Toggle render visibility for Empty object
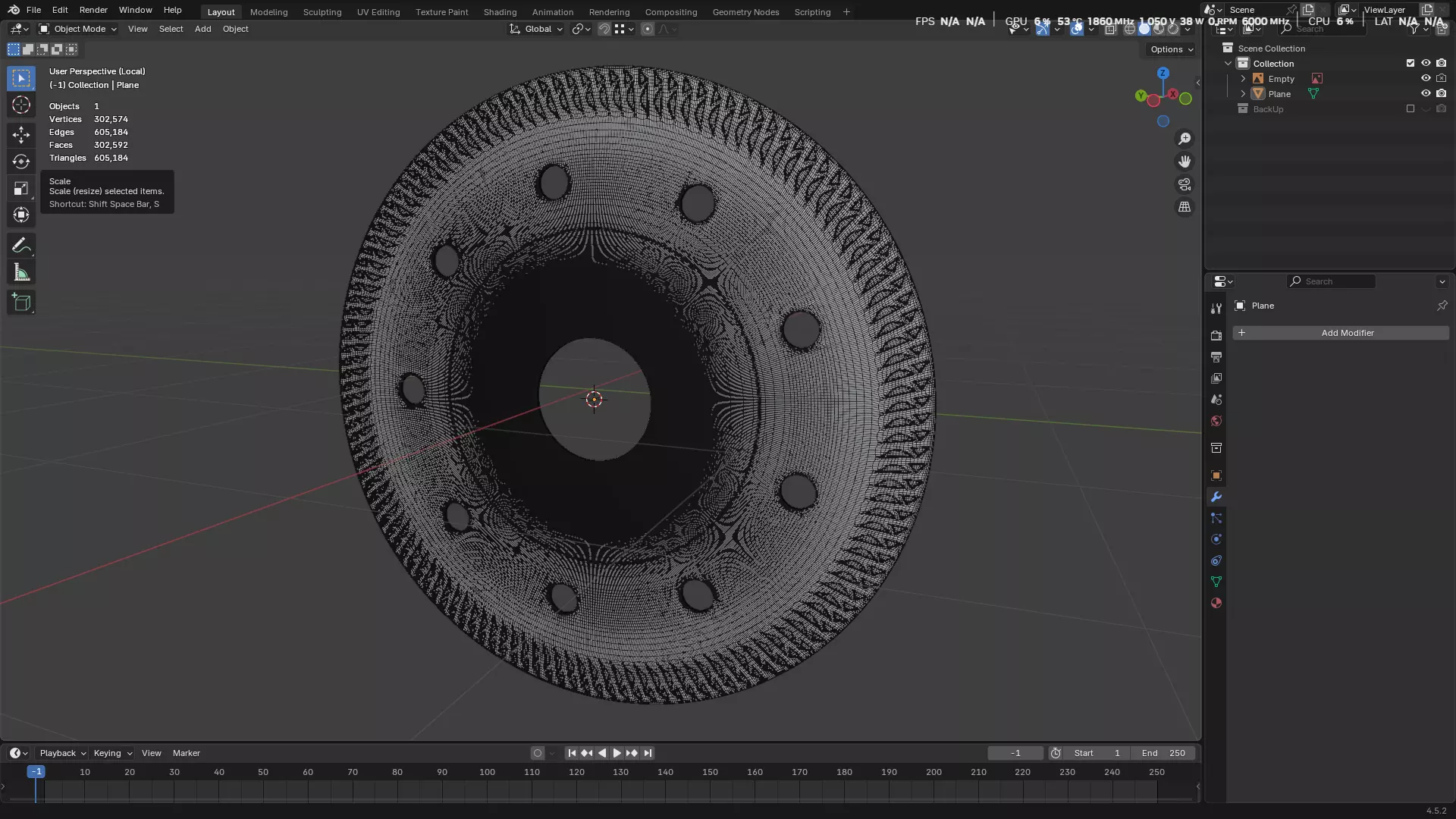Viewport: 1456px width, 819px height. [x=1441, y=79]
